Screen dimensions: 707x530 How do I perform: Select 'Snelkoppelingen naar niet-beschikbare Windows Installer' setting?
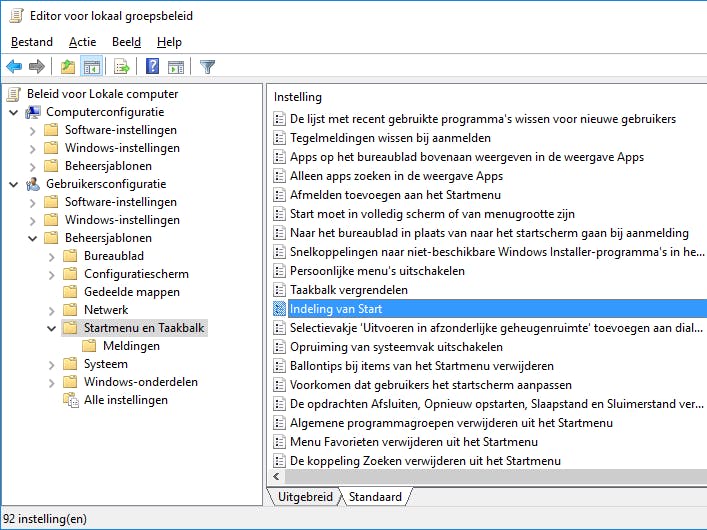(x=497, y=252)
